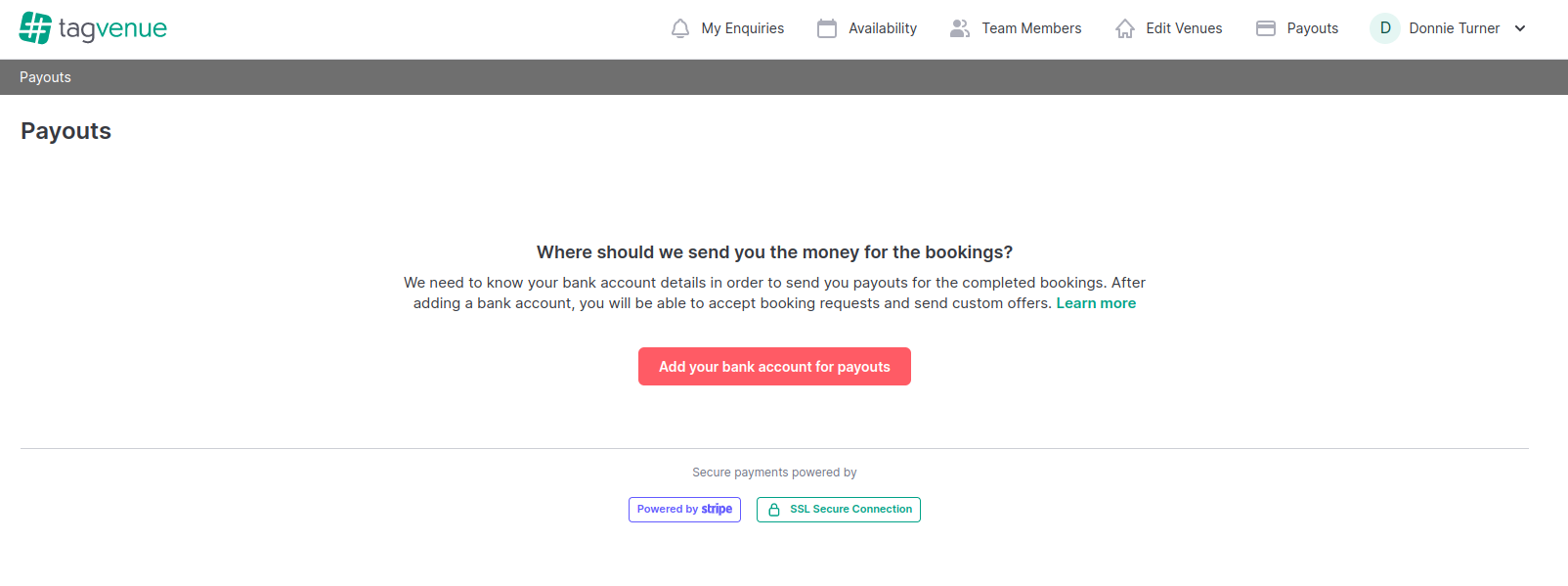The height and width of the screenshot is (586, 1568).
Task: Click the round D avatar icon
Action: (1385, 28)
